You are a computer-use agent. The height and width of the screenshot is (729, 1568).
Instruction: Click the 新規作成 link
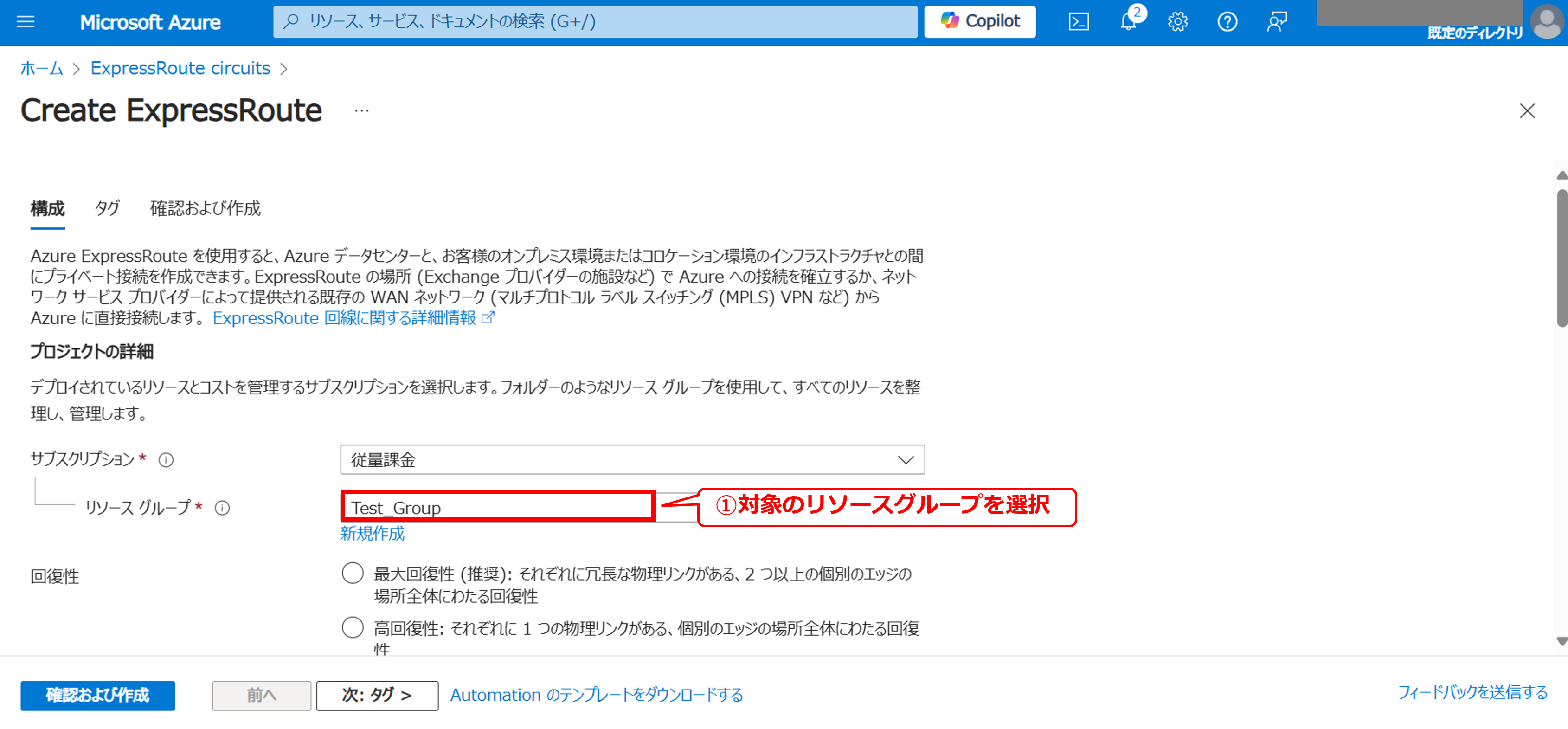pyautogui.click(x=372, y=534)
